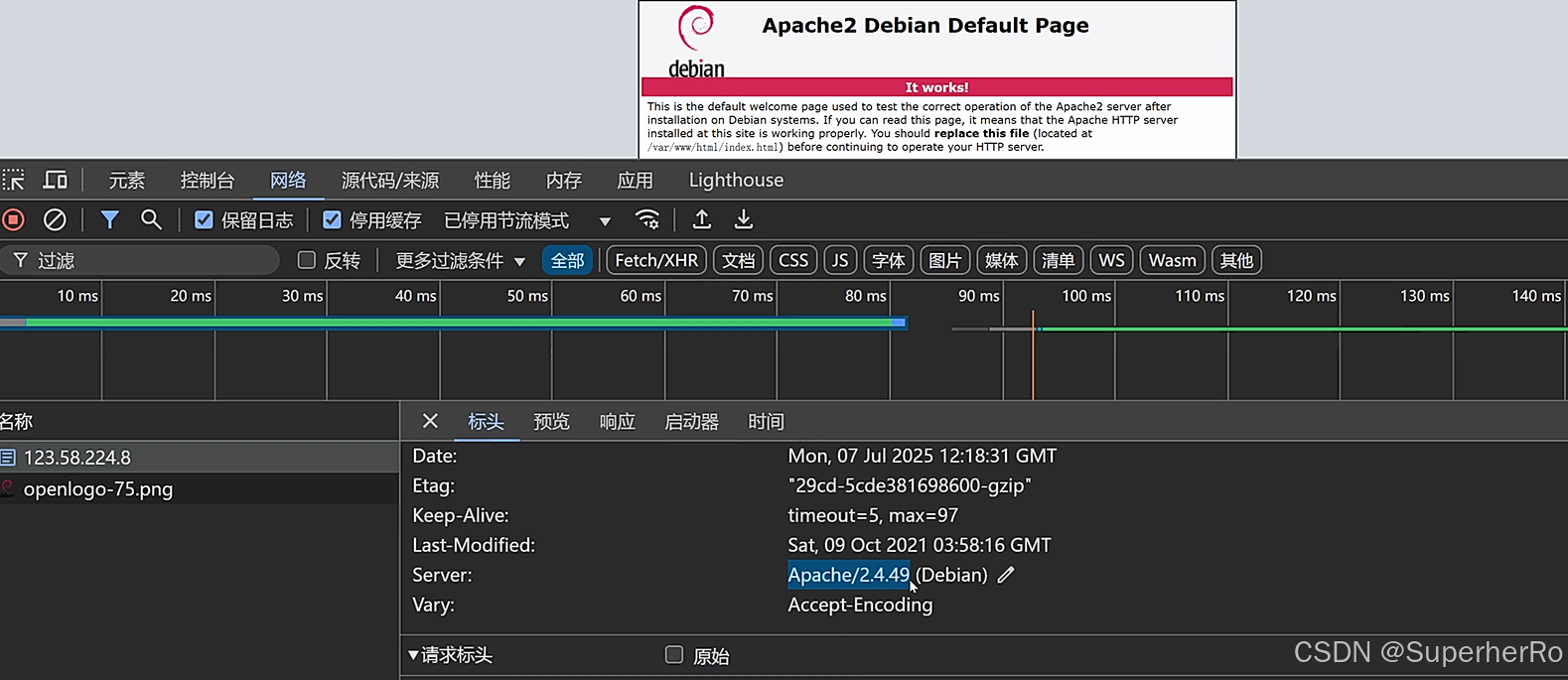Export HAR file with download icon
This screenshot has width=1568, height=680.
click(x=743, y=219)
